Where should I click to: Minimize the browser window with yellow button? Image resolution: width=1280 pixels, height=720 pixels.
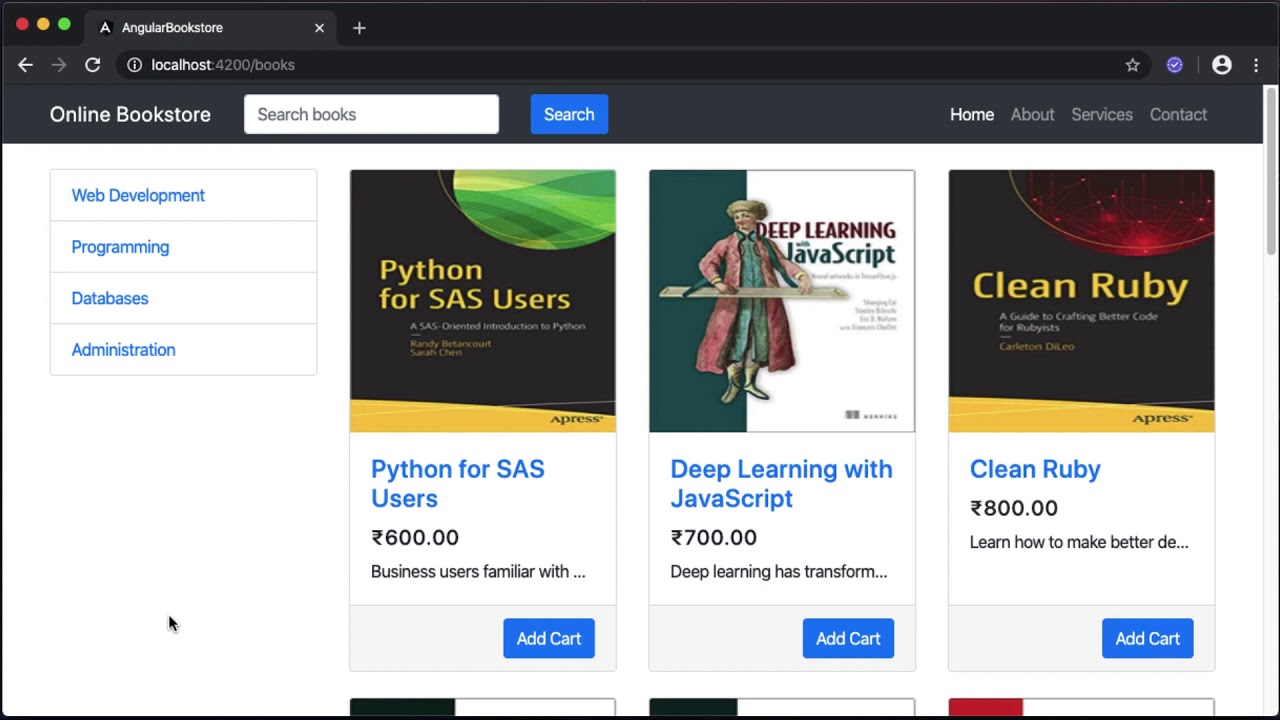point(43,24)
